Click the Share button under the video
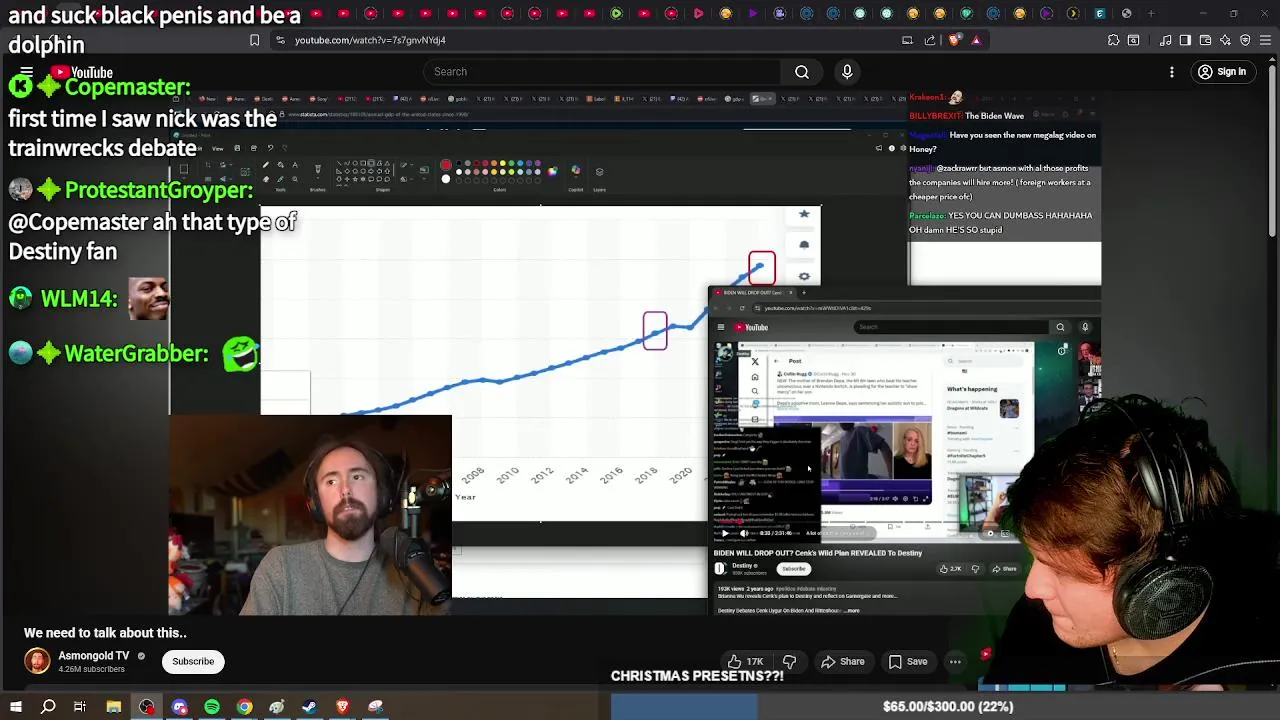Viewport: 1280px width, 720px height. 842,661
